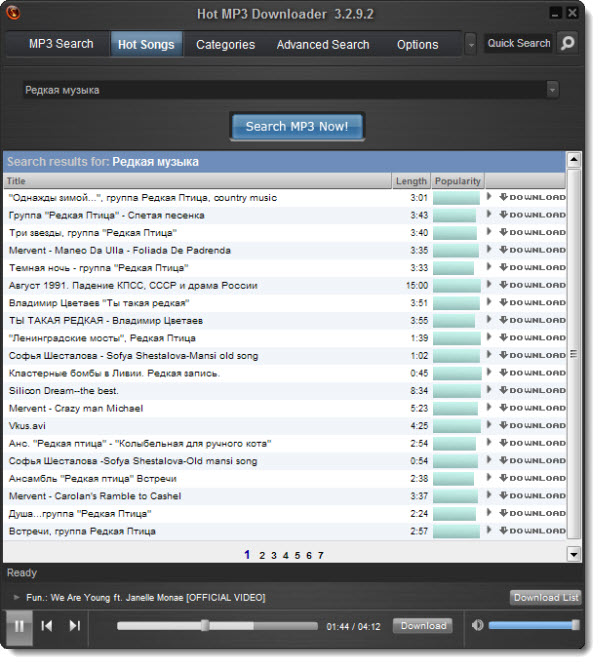The width and height of the screenshot is (600, 664).
Task: Click scrollbar down arrow in results
Action: 574,554
